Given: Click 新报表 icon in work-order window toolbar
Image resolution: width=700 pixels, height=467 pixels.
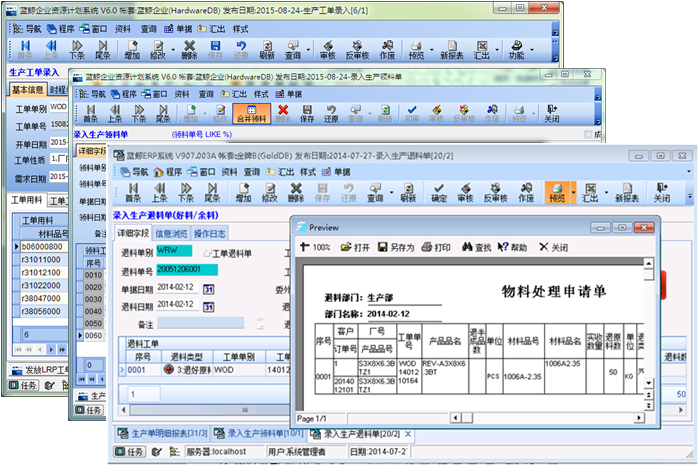Looking at the screenshot, I should [x=451, y=50].
